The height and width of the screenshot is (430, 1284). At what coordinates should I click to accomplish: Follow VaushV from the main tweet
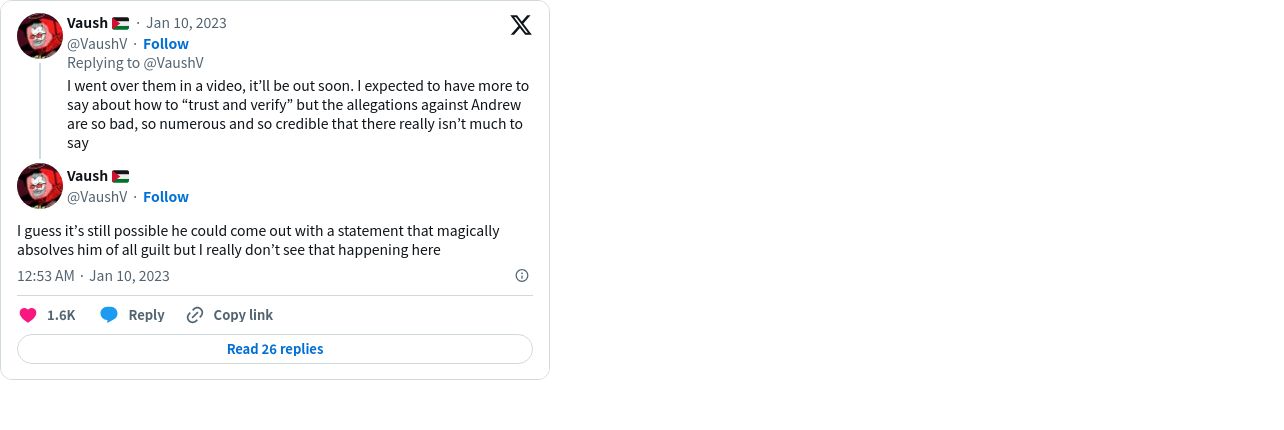[x=166, y=197]
